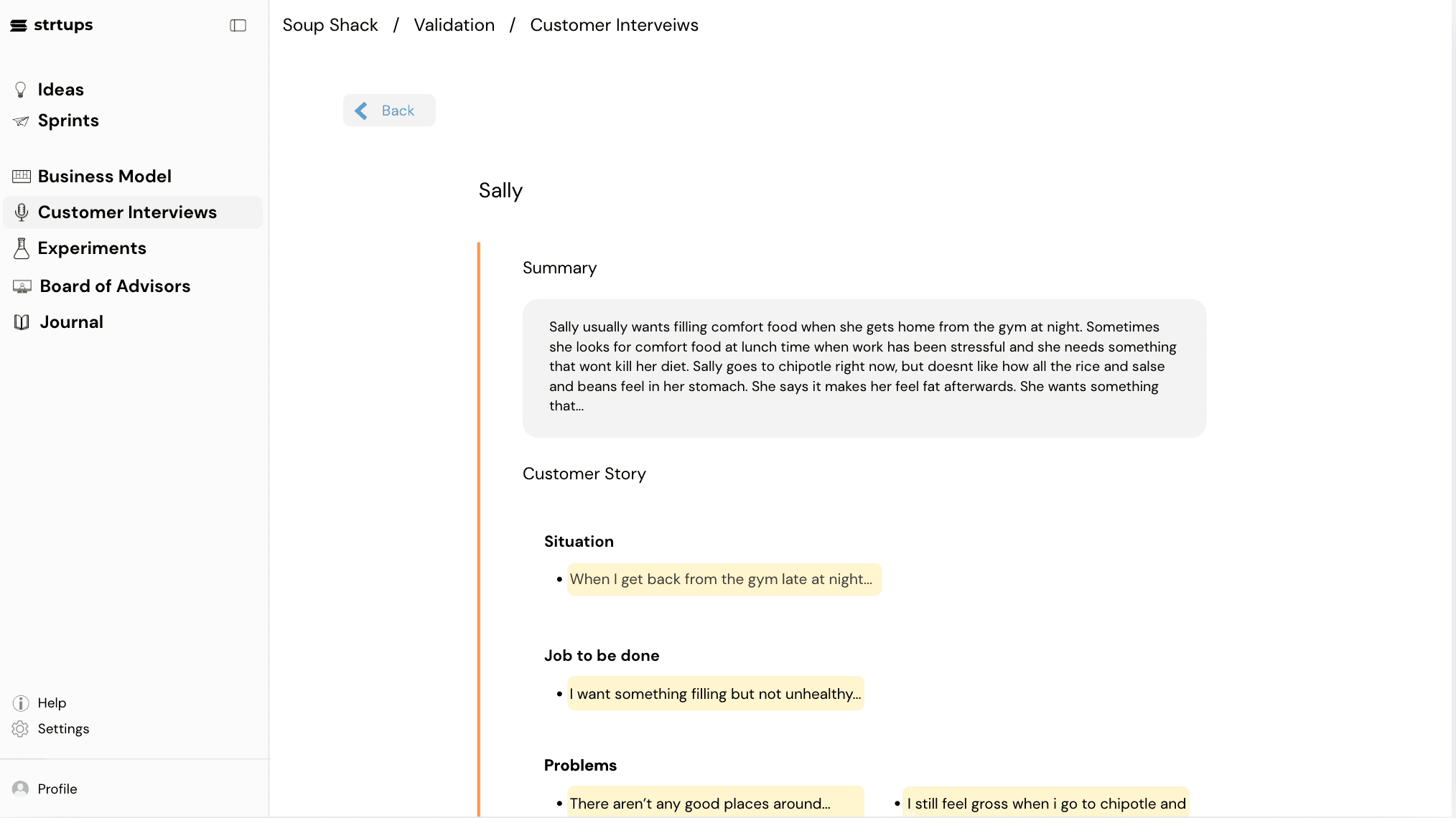Select the highlighted gym situation quote
1456x818 pixels.
tap(723, 579)
